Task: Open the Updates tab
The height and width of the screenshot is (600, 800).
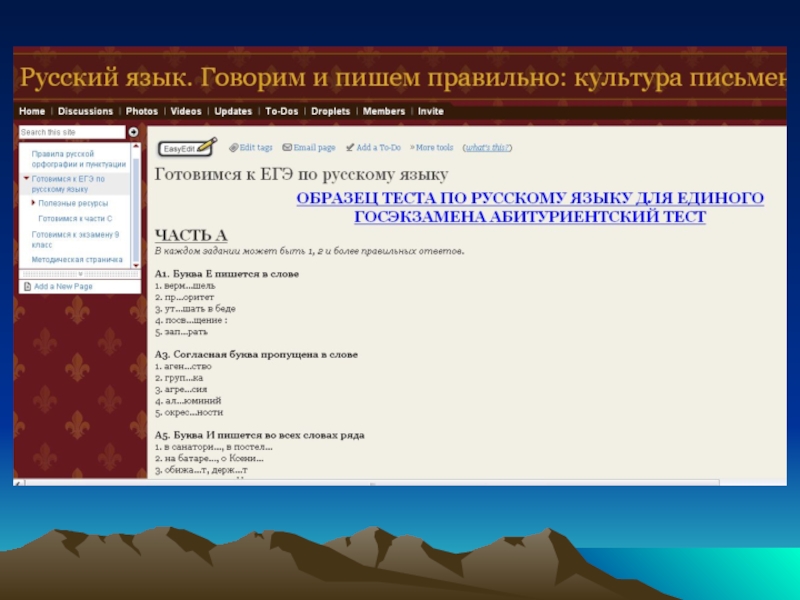Action: [x=233, y=111]
